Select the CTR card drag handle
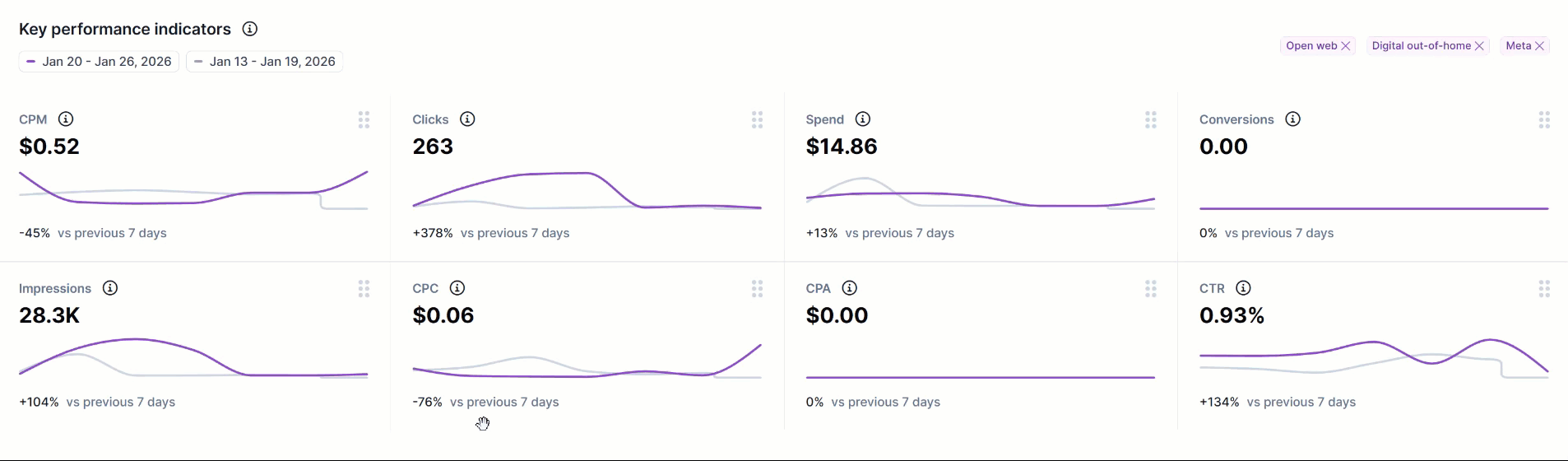The image size is (1568, 461). 1544,289
